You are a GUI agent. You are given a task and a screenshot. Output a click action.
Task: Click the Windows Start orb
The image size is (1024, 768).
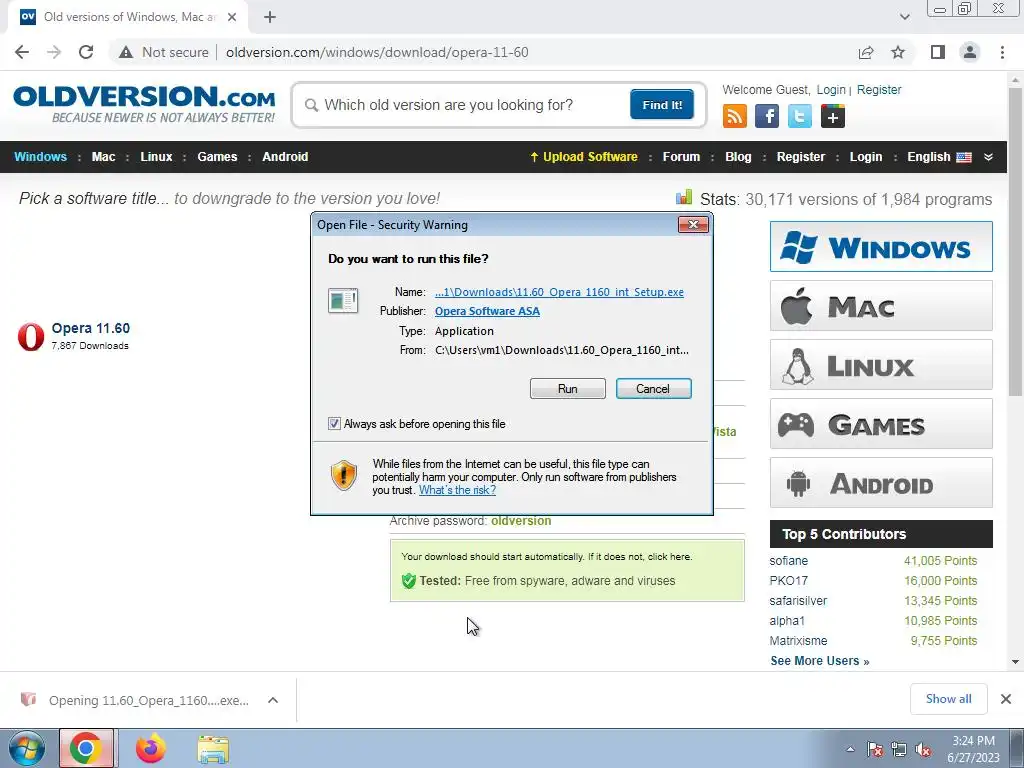coord(26,748)
